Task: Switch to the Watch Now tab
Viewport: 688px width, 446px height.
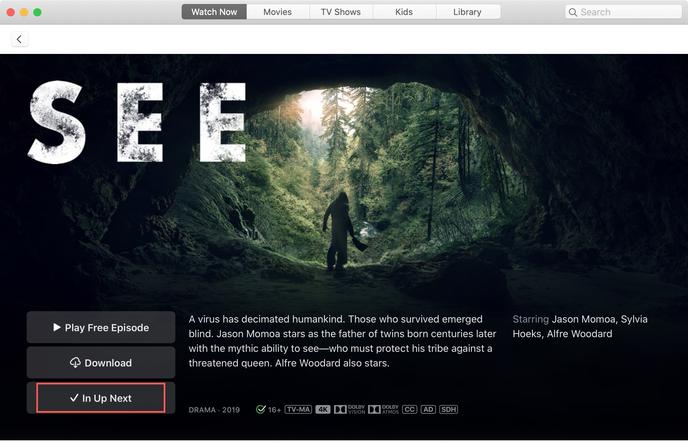Action: tap(214, 12)
